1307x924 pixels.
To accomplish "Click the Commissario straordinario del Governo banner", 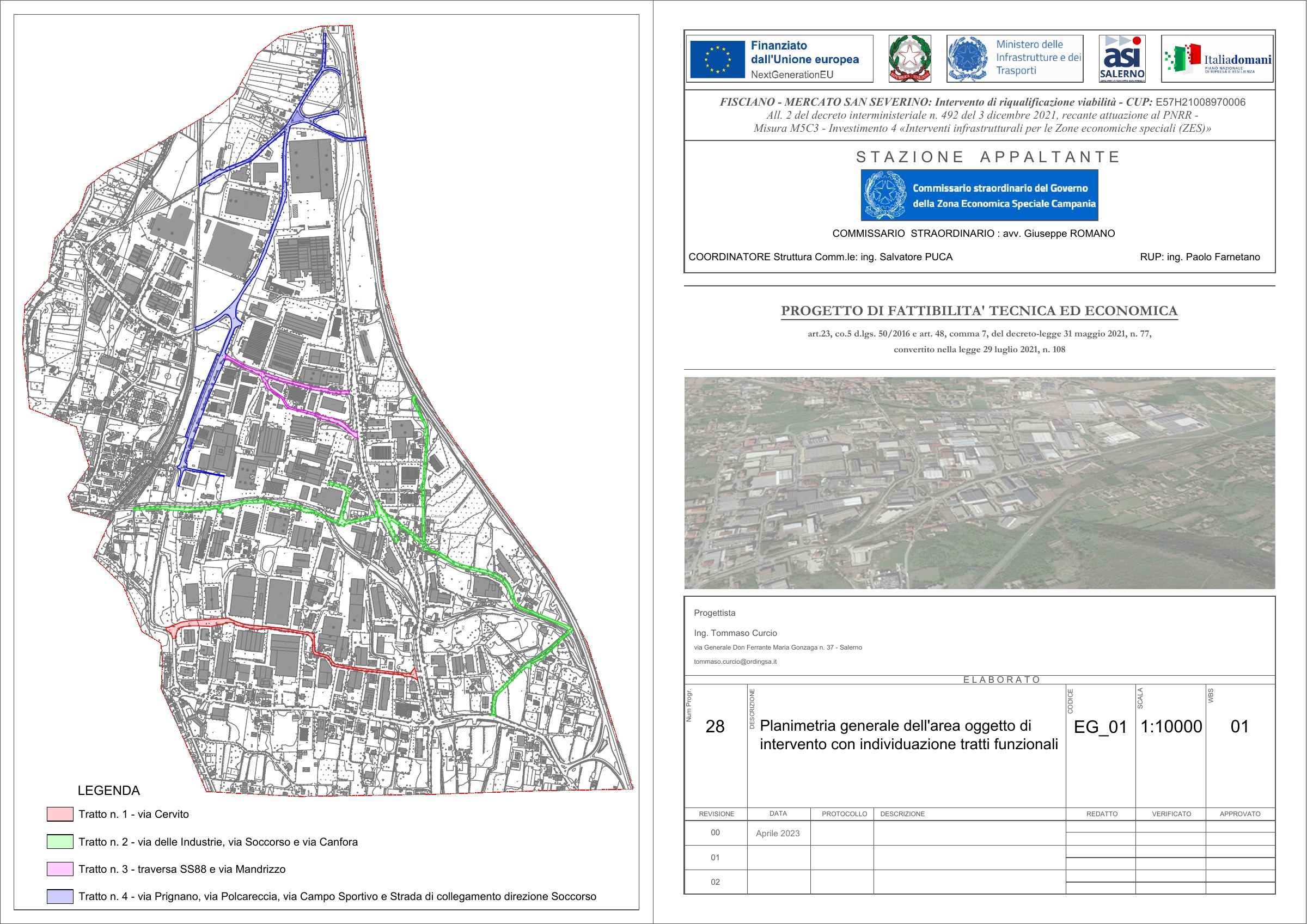I will (x=979, y=195).
